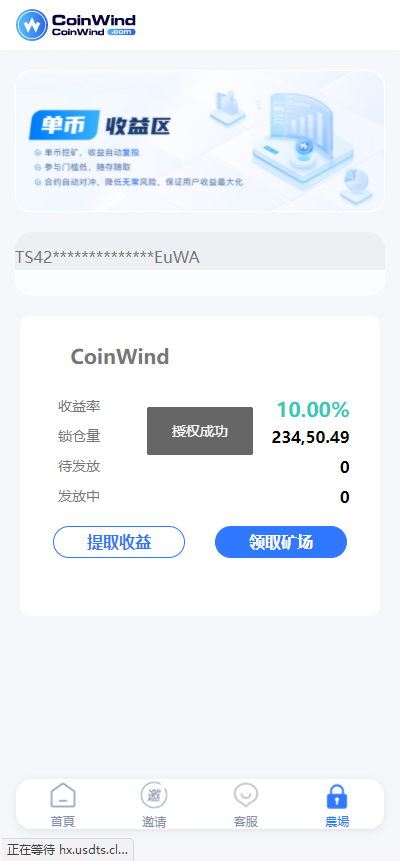This screenshot has height=861, width=400.
Task: Select the CoinWind card title
Action: pos(120,357)
